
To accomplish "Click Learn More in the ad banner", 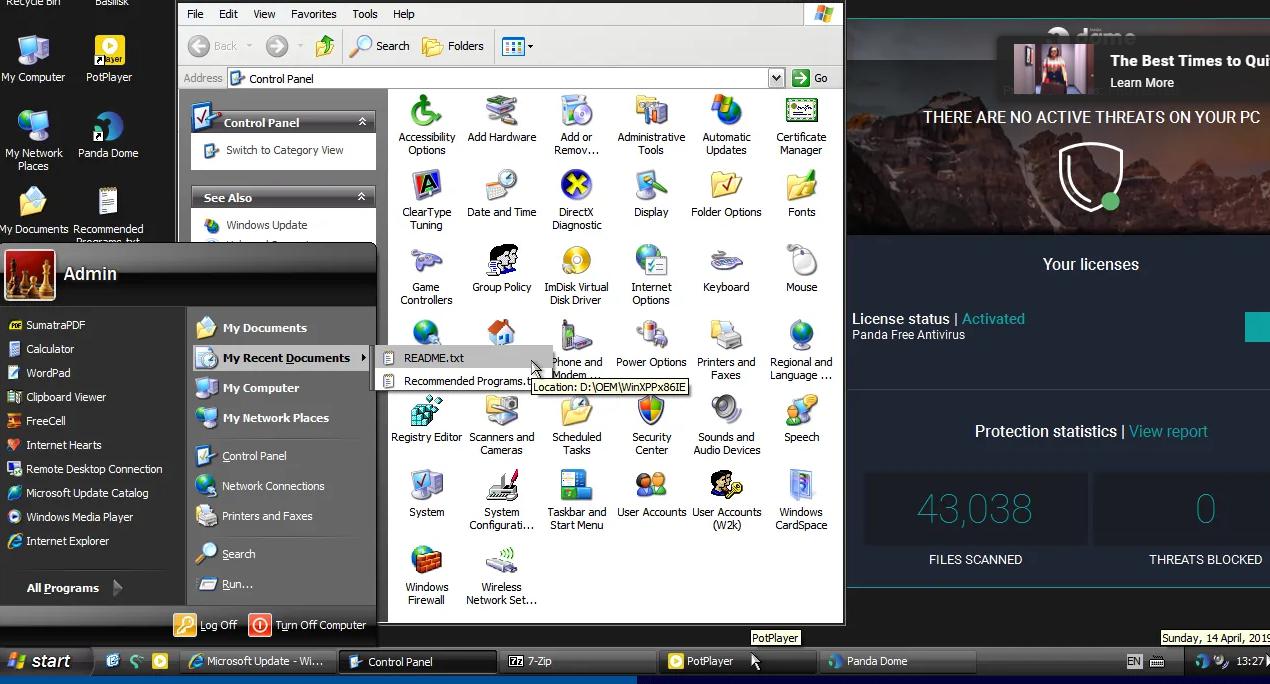I will point(1141,83).
